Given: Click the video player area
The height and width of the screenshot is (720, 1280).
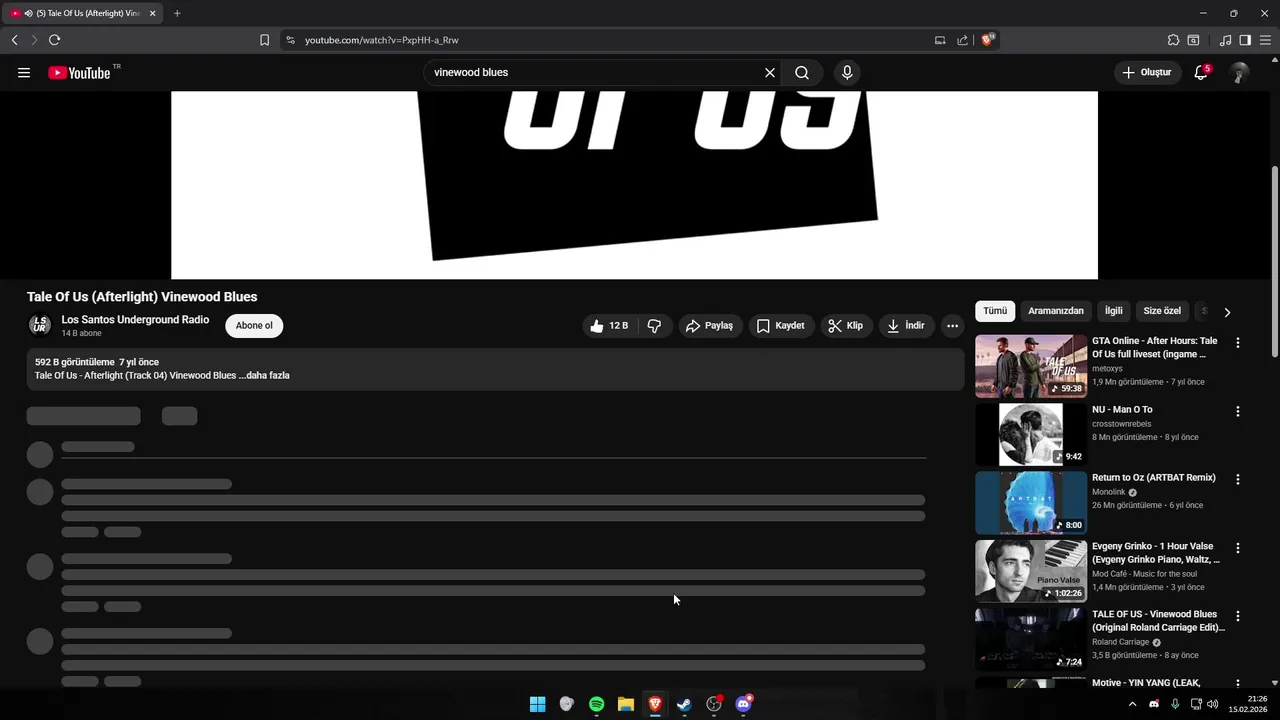Looking at the screenshot, I should [634, 185].
